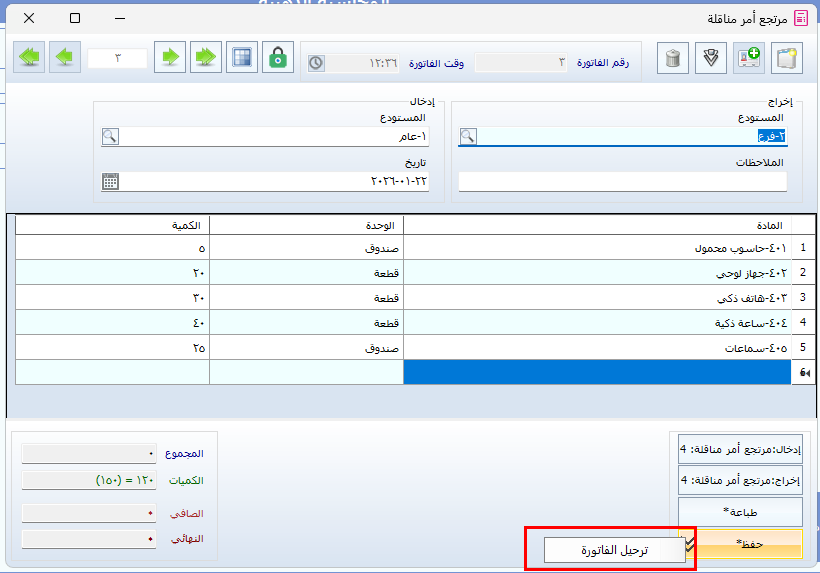Image resolution: width=820 pixels, height=573 pixels.
Task: Click the الملاحظات notes input field
Action: pos(622,181)
